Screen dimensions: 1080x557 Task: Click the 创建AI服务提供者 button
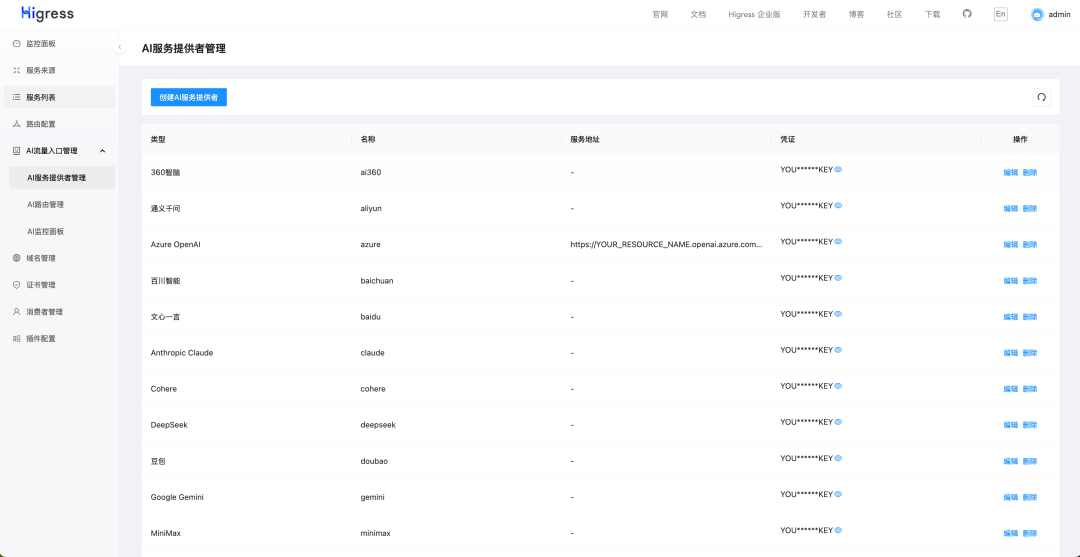click(x=189, y=97)
